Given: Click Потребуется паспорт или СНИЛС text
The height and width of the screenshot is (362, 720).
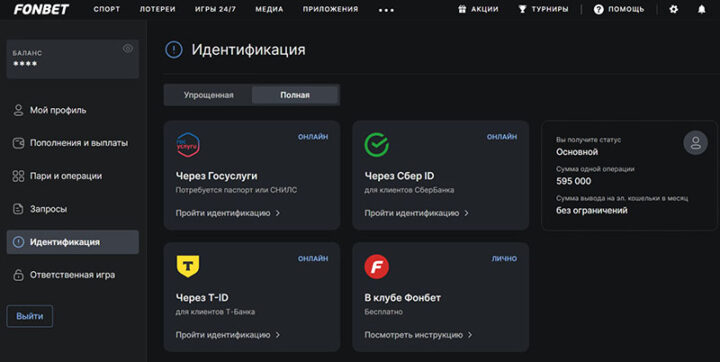Looking at the screenshot, I should tap(236, 190).
